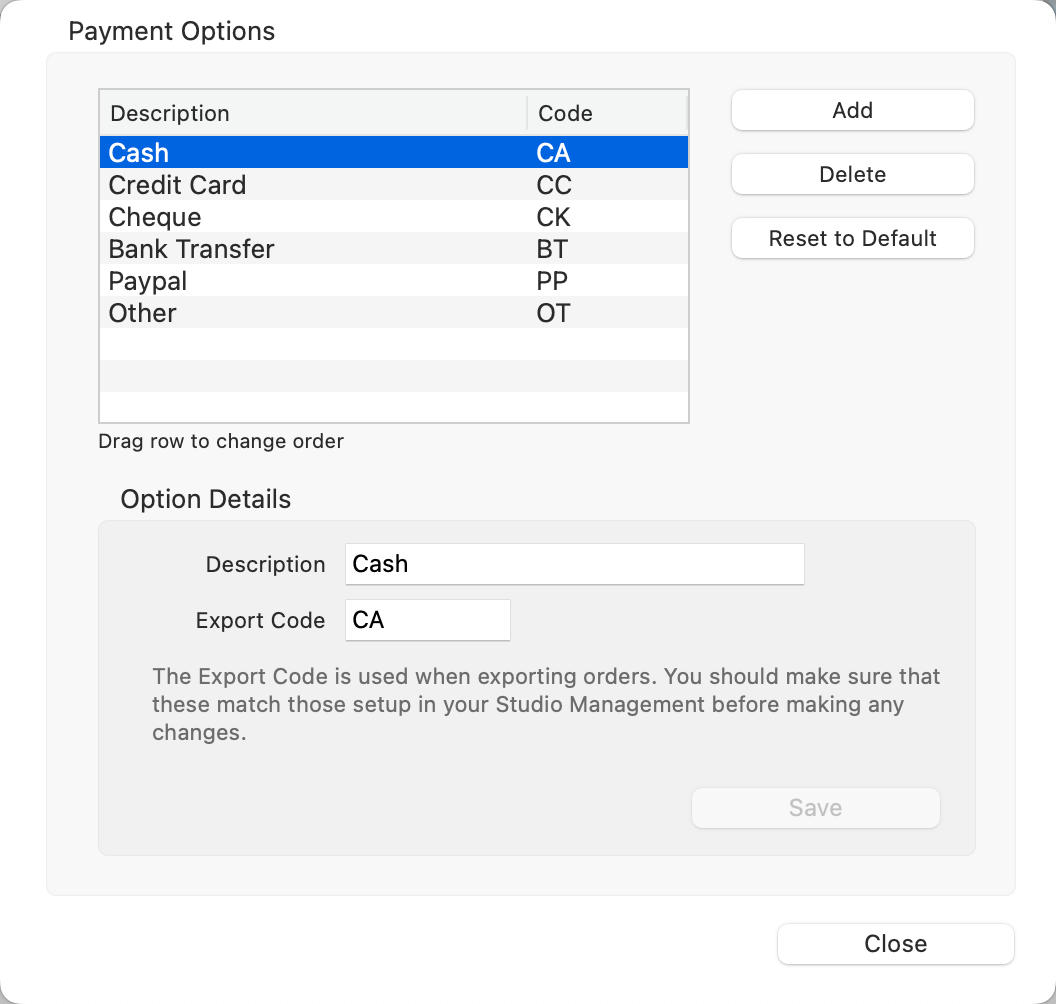The image size is (1056, 1004).
Task: Click the CK code cell
Action: [x=554, y=217]
